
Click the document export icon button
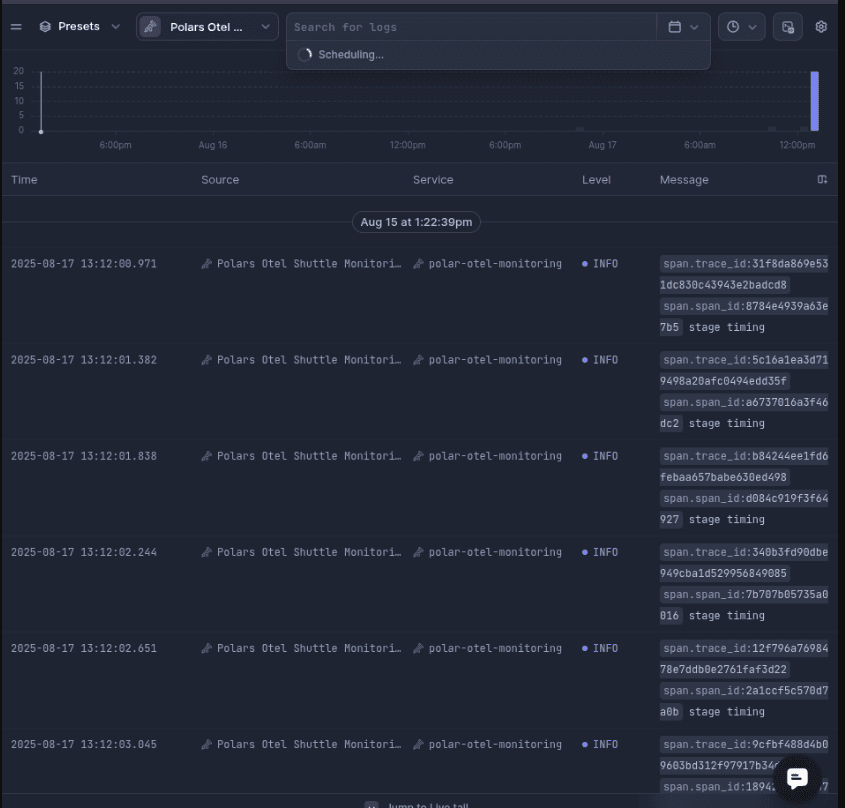click(x=787, y=27)
